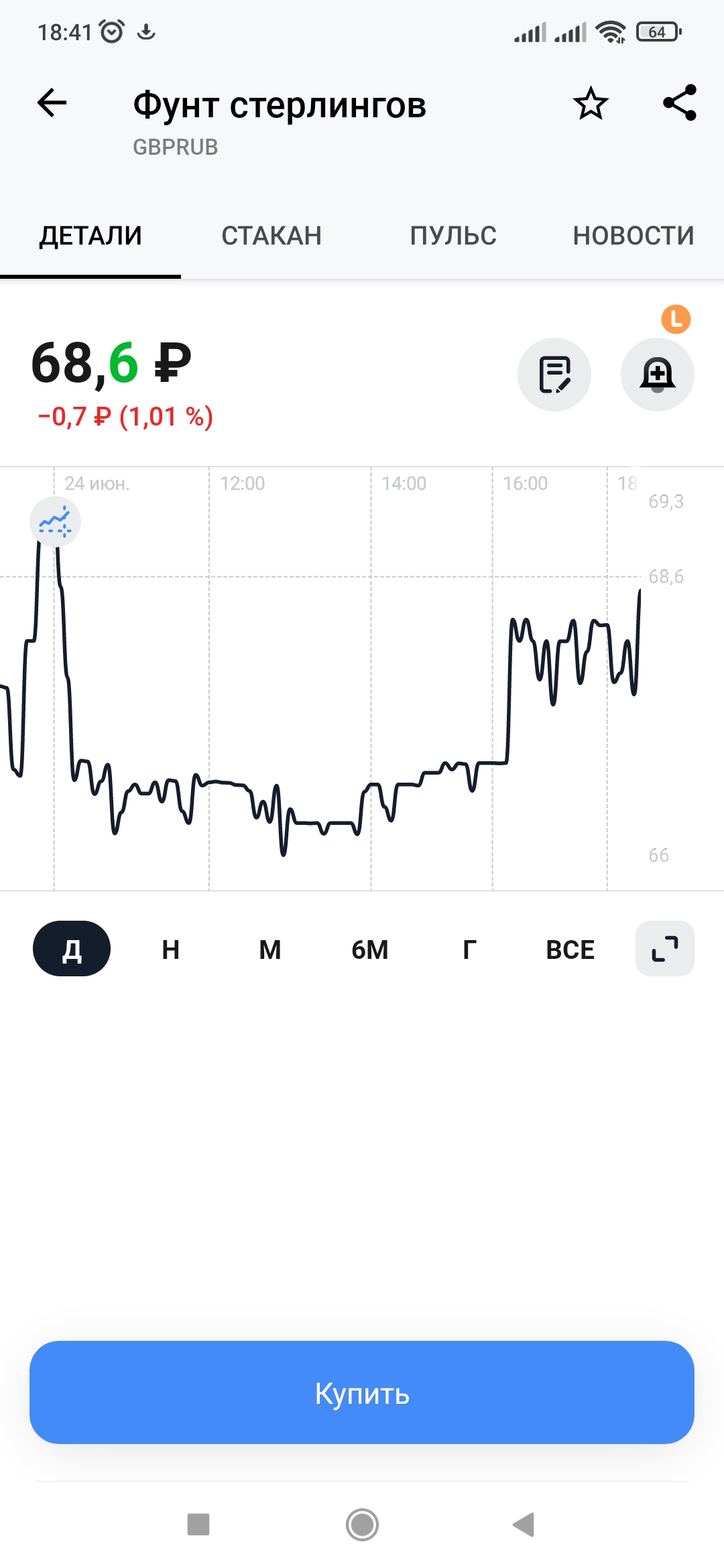The width and height of the screenshot is (724, 1568).
Task: Select the М monthly chart period
Action: point(270,950)
